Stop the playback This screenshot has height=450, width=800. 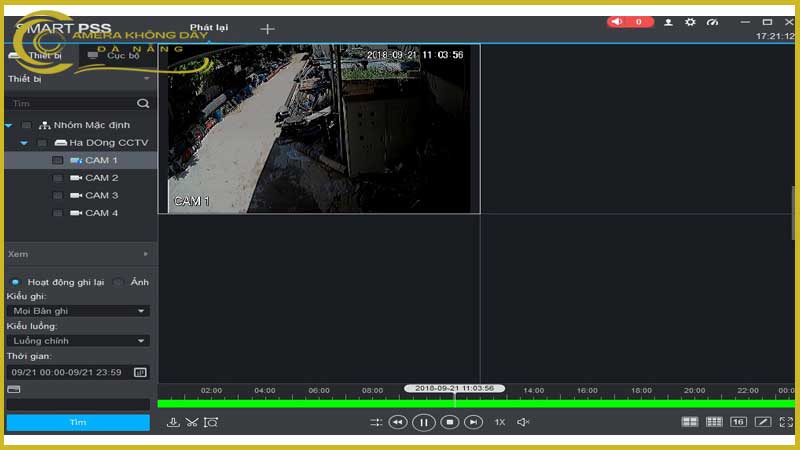[449, 422]
